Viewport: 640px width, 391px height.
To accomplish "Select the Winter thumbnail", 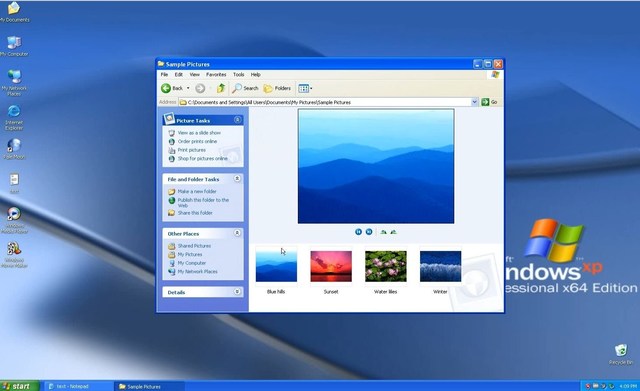I will tap(440, 267).
